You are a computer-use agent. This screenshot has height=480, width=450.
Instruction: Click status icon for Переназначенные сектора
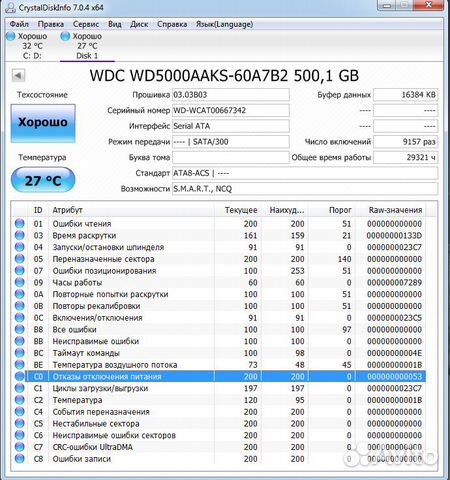pyautogui.click(x=20, y=259)
